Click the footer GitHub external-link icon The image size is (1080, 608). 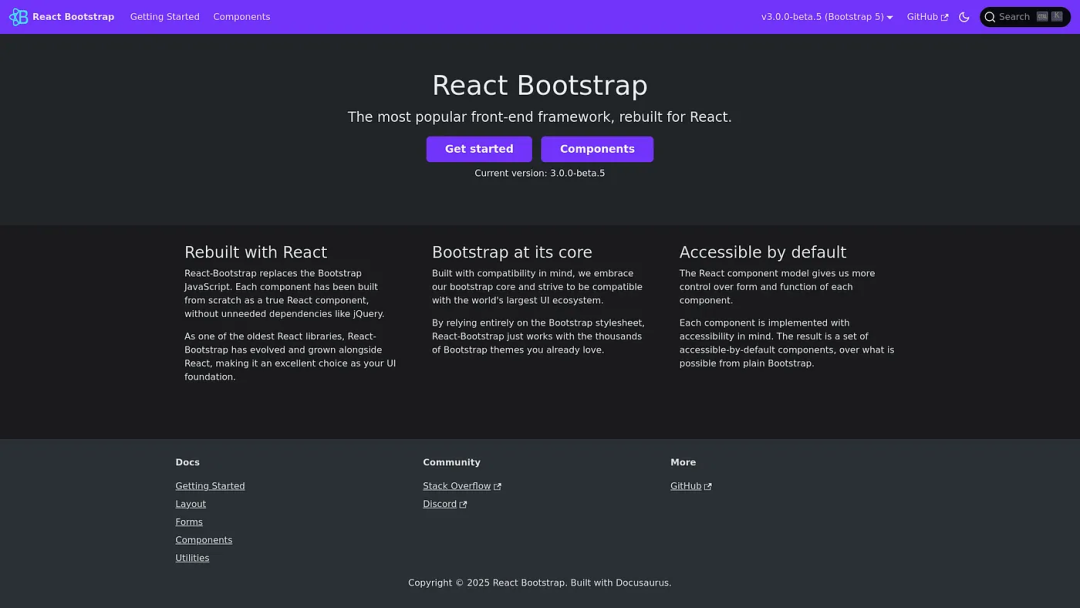coord(708,487)
